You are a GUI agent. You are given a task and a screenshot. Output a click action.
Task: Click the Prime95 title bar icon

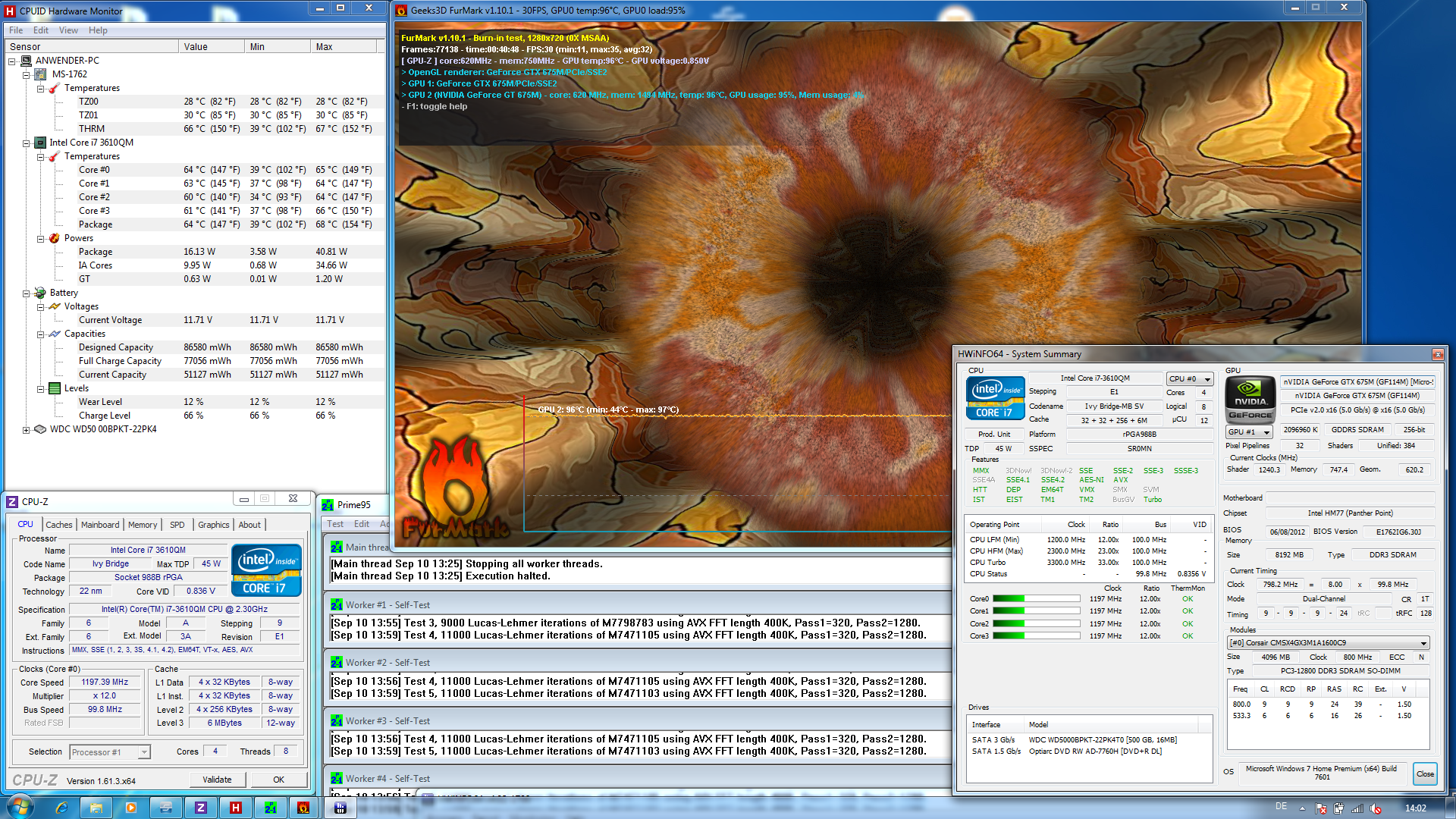pyautogui.click(x=328, y=505)
